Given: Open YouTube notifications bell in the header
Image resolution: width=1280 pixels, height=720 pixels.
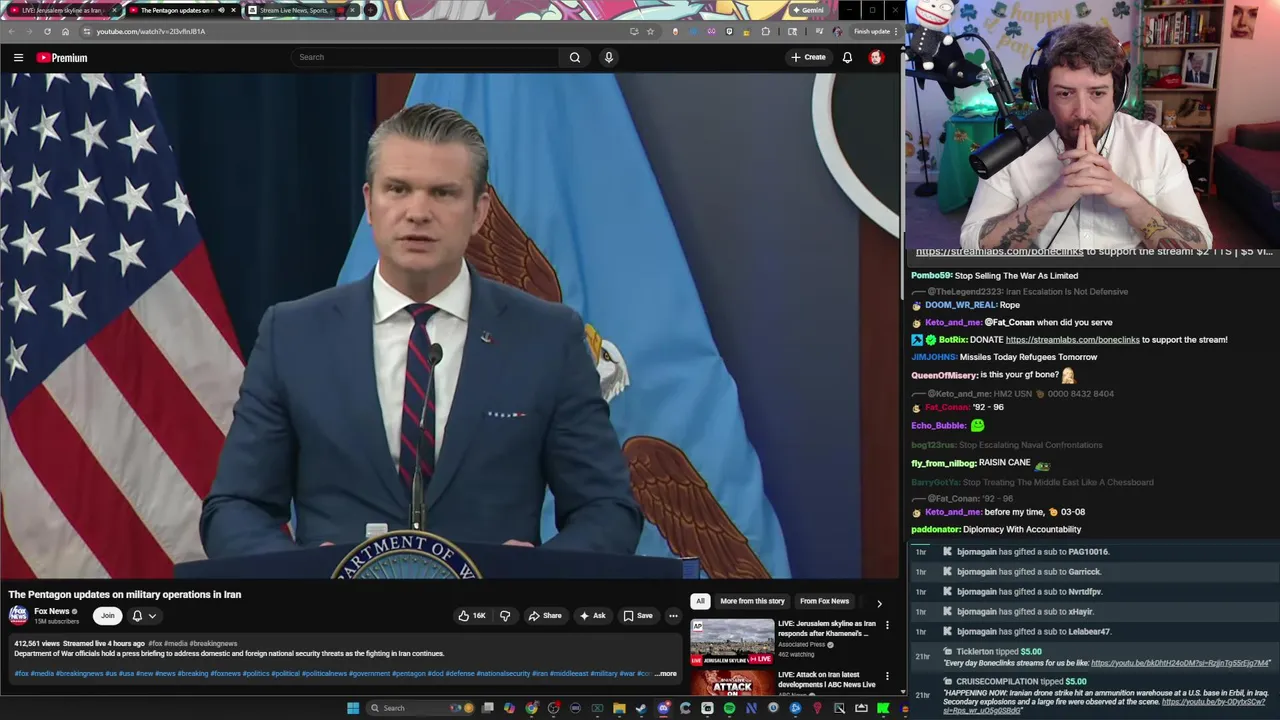Looking at the screenshot, I should 847,57.
